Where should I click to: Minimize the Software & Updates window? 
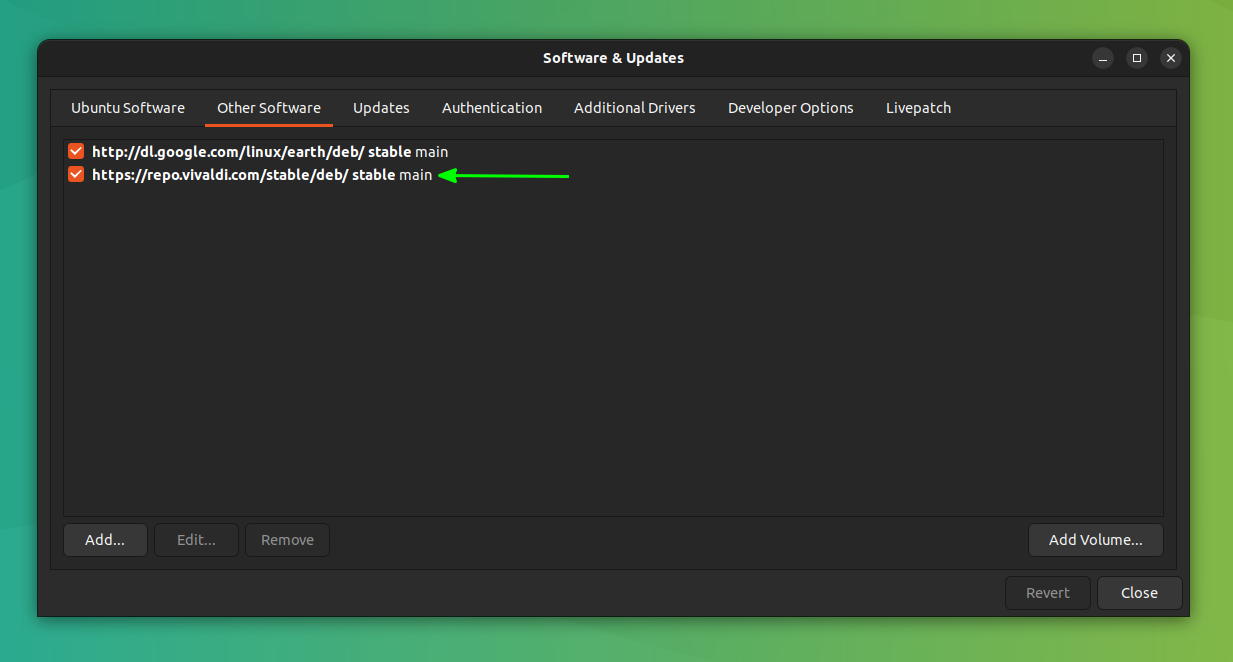(1103, 57)
